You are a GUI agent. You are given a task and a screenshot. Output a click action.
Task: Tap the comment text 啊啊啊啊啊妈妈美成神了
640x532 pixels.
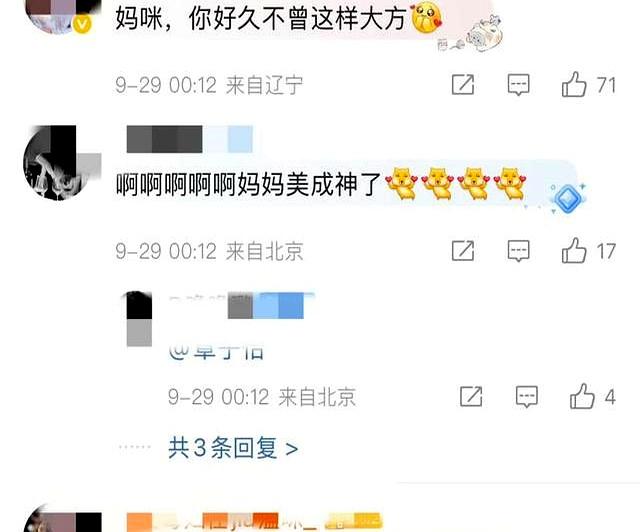[x=248, y=185]
